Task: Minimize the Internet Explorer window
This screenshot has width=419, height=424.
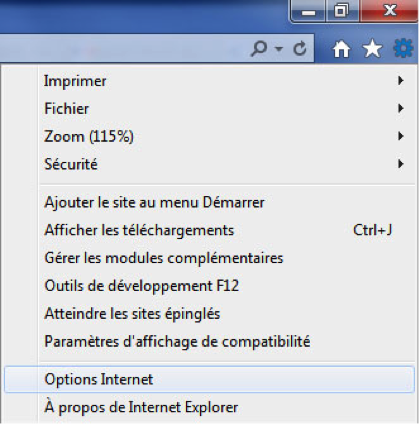Action: (308, 11)
